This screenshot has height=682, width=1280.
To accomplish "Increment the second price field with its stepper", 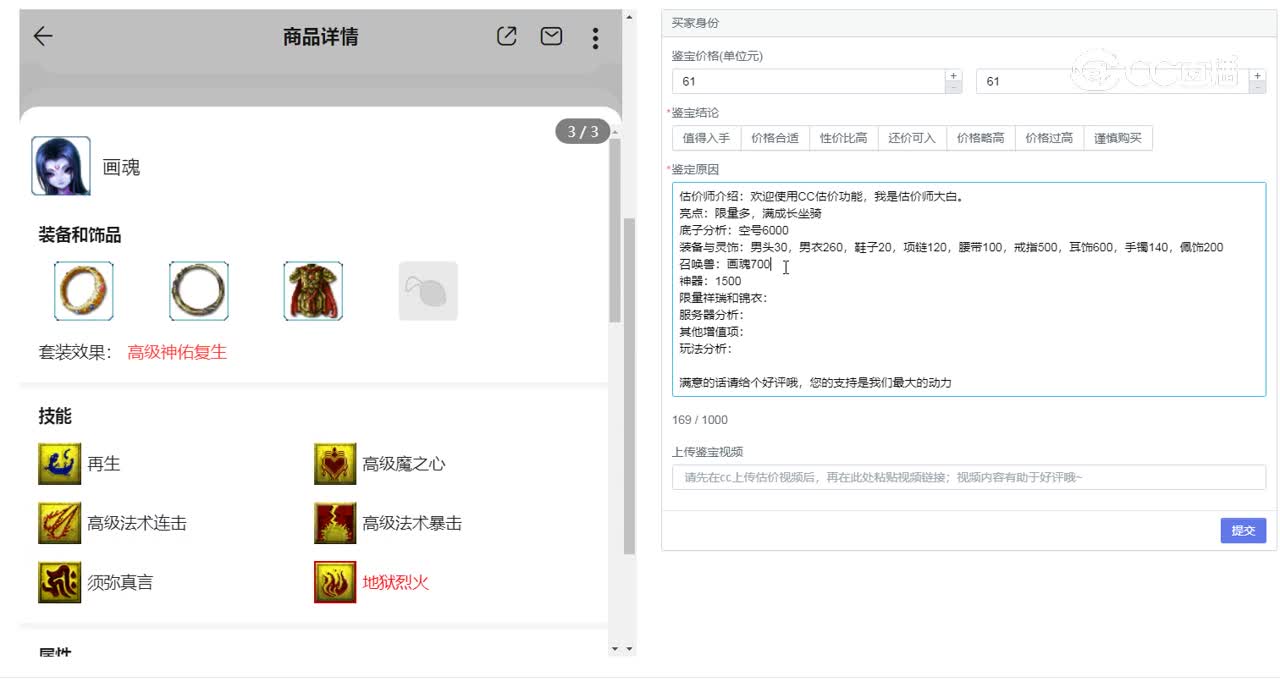I will [x=1257, y=74].
